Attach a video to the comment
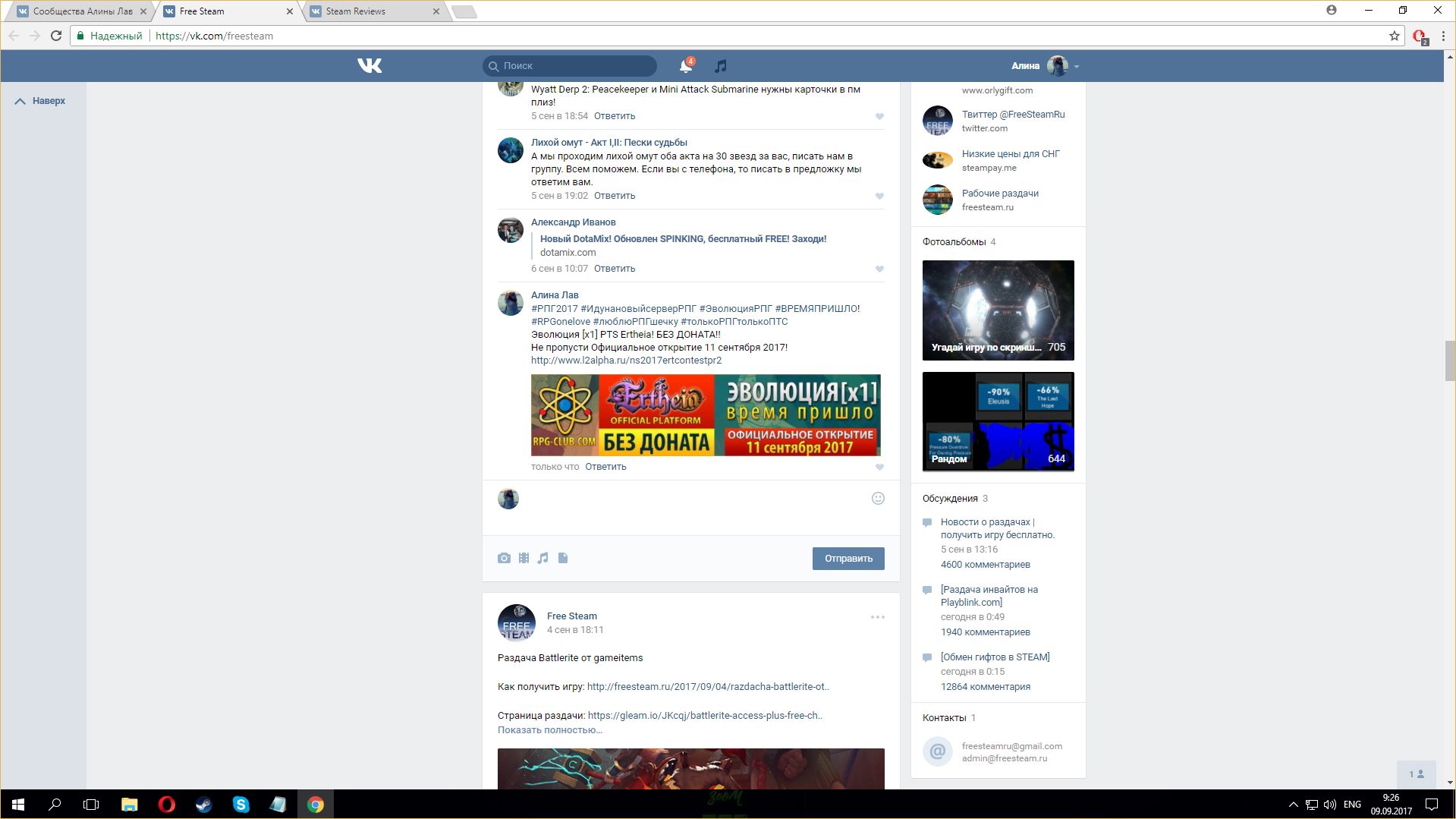This screenshot has width=1456, height=819. 524,558
